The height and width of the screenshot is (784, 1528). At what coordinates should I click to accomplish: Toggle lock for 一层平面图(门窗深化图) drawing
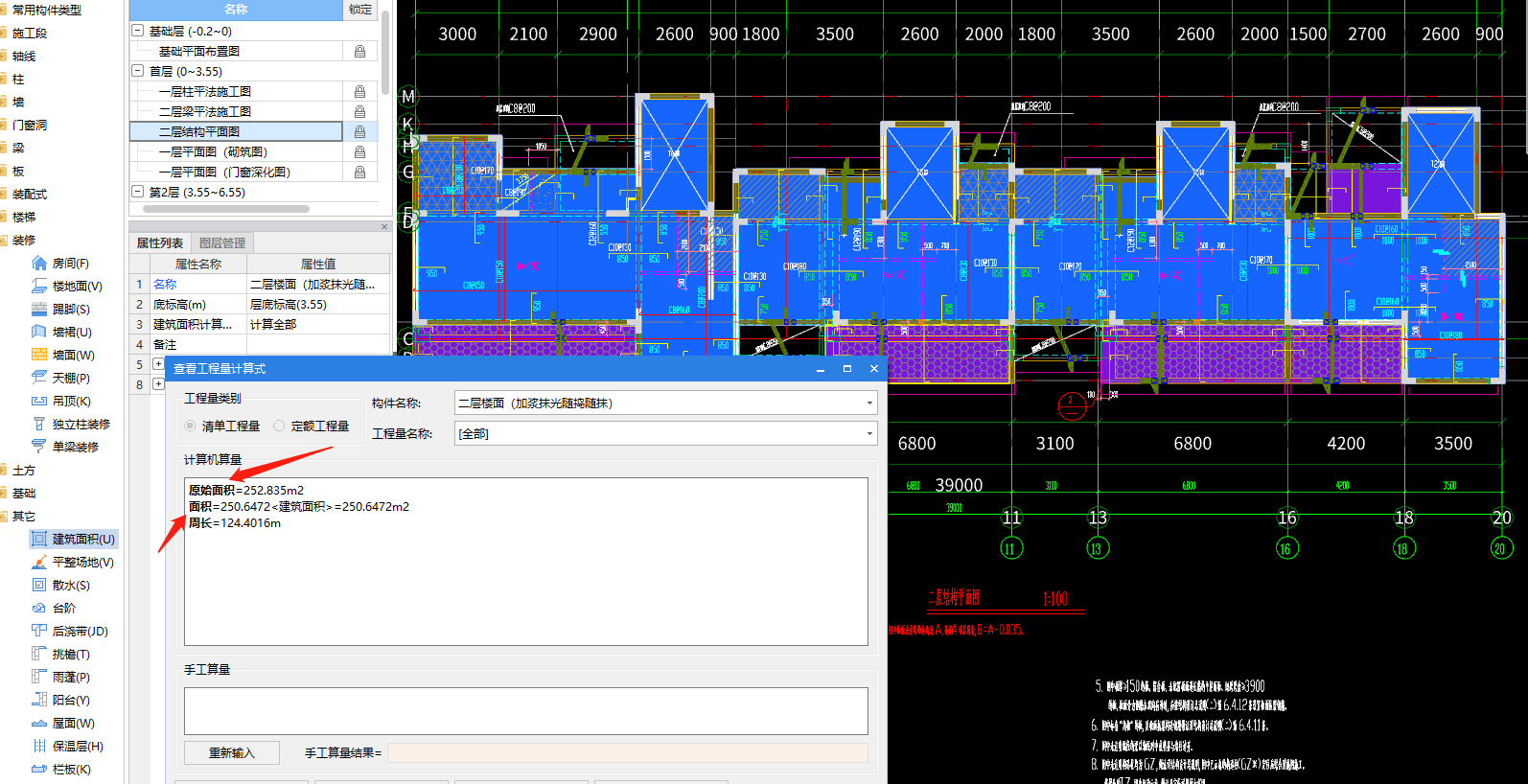(359, 173)
